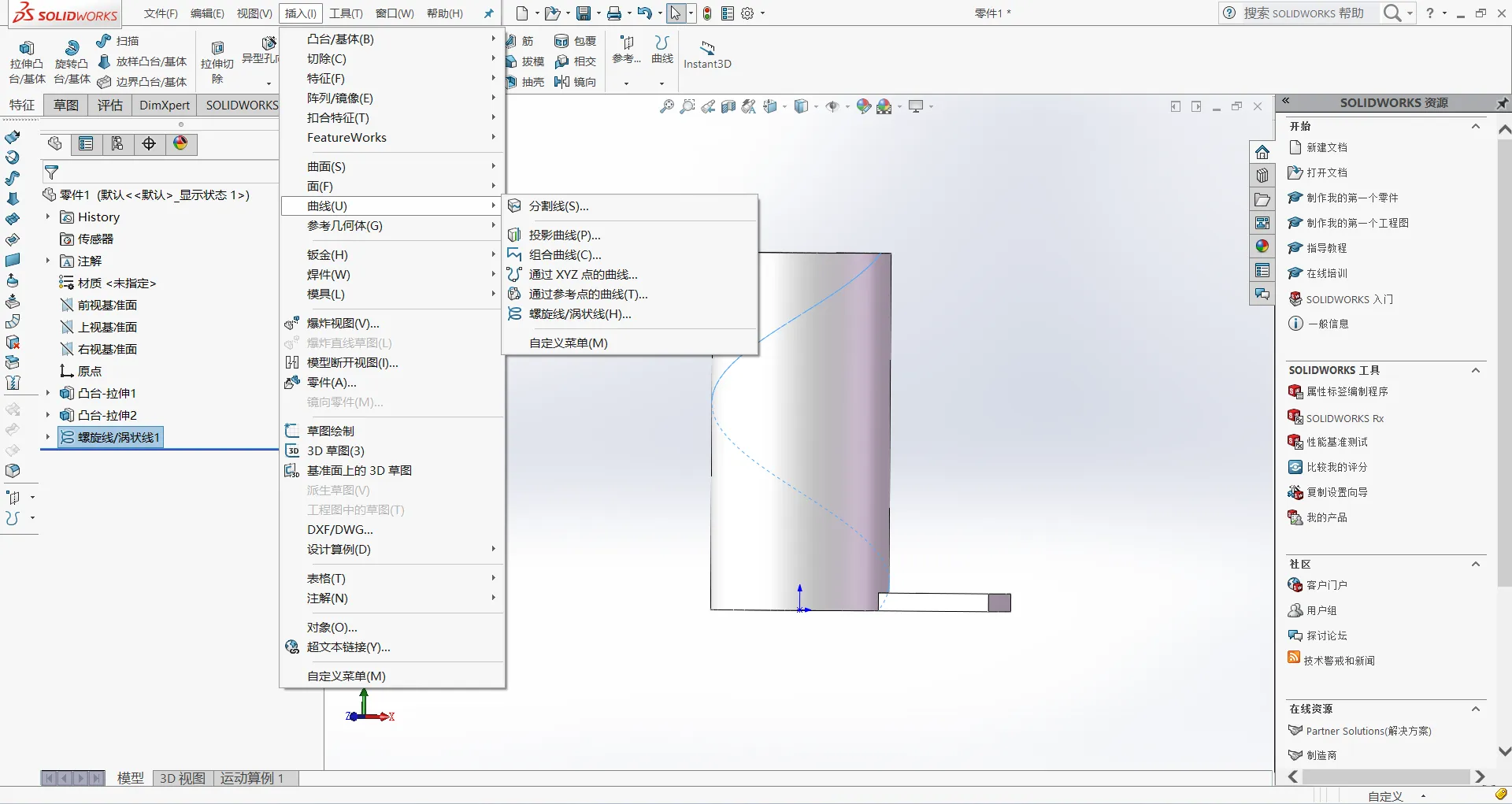Click the task pane vertical scrollbar
The image size is (1512, 804).
tap(1504, 362)
